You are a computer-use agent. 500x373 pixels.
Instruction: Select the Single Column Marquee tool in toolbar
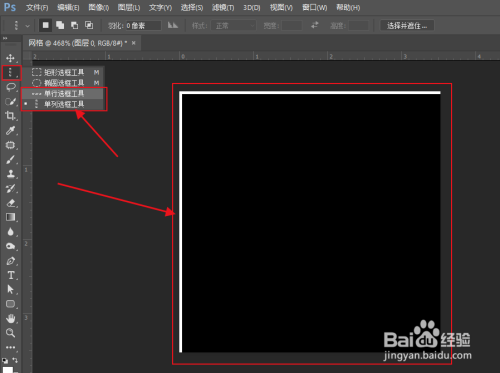10,72
